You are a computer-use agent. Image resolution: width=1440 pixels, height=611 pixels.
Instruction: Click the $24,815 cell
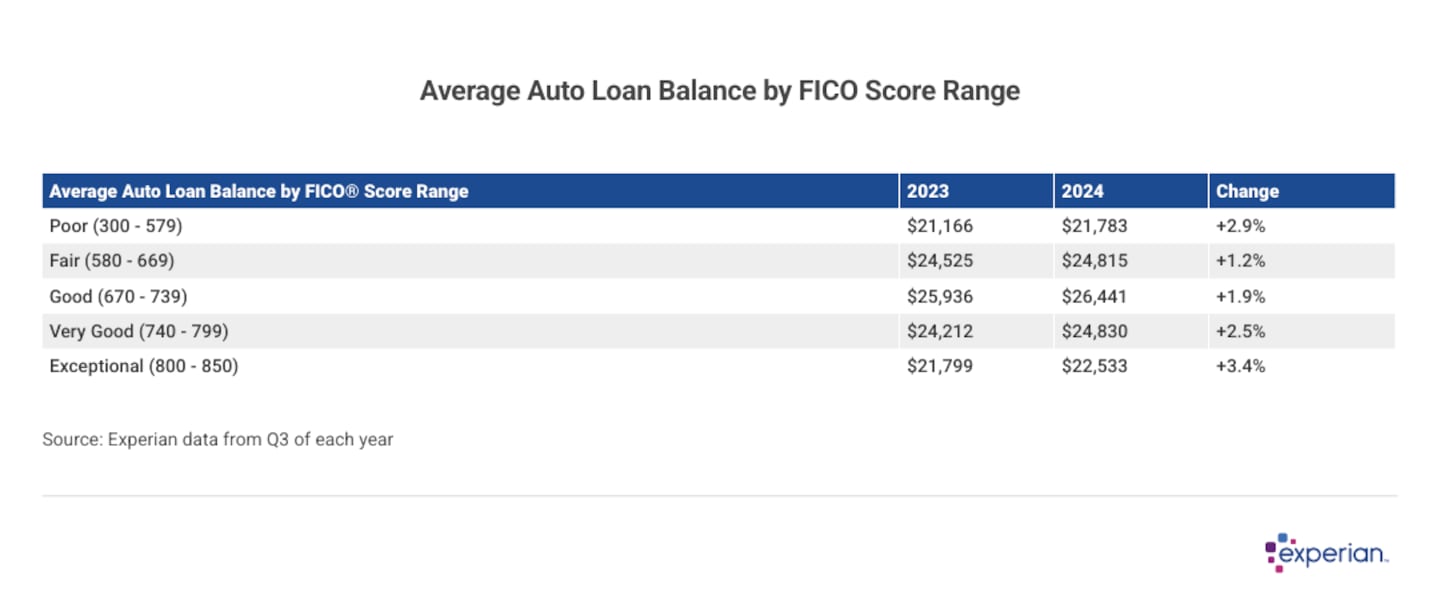pyautogui.click(x=1094, y=261)
